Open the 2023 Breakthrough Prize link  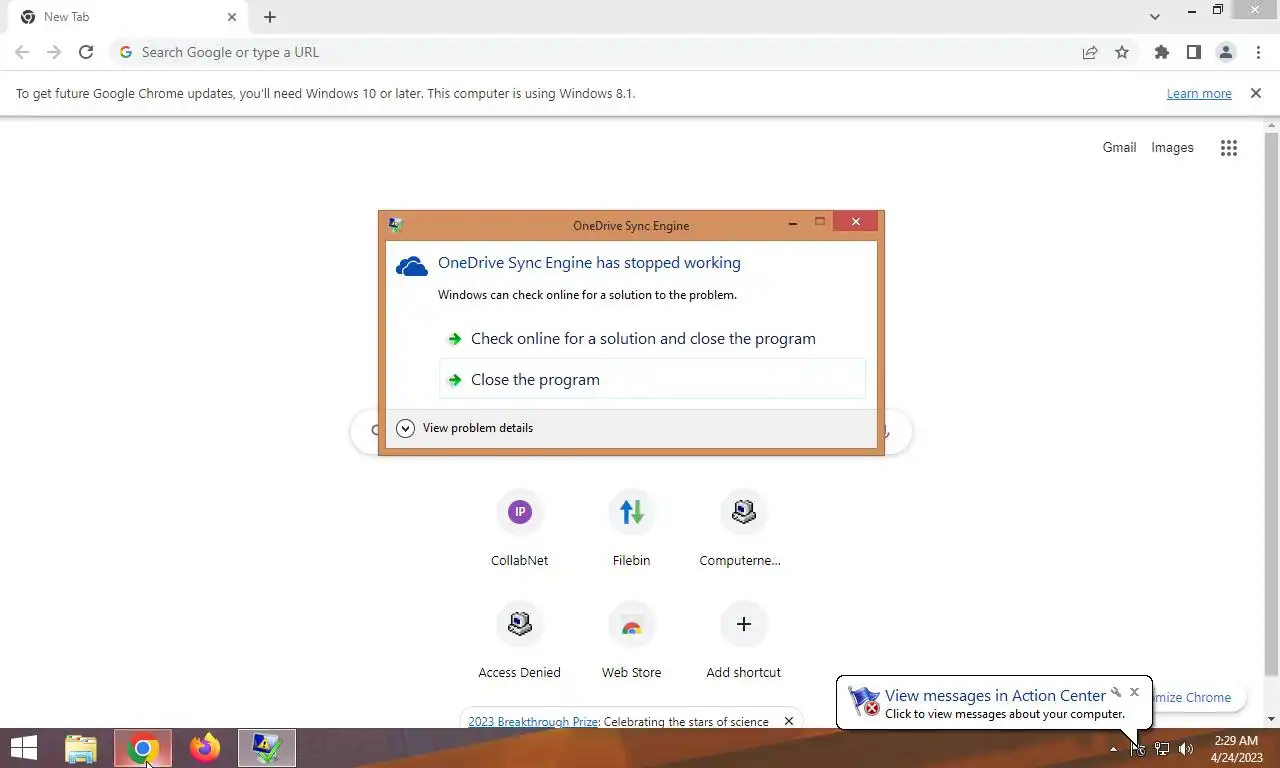click(533, 721)
